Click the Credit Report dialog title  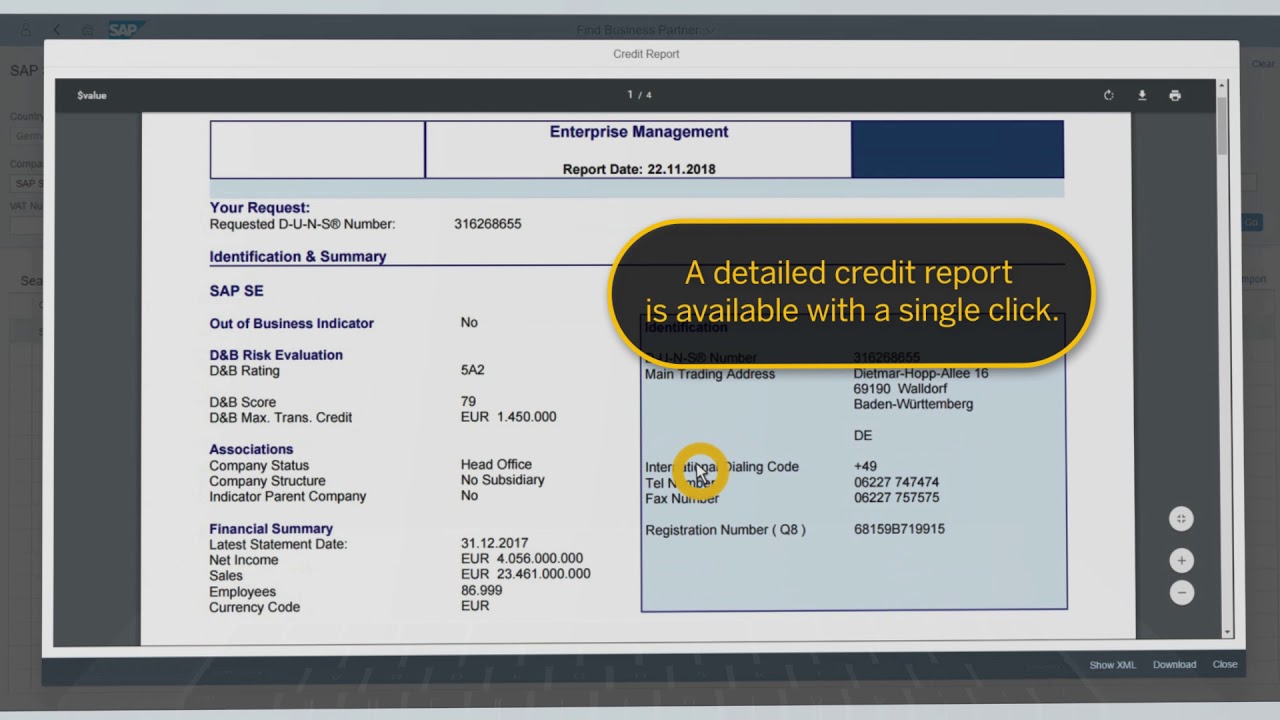click(646, 54)
